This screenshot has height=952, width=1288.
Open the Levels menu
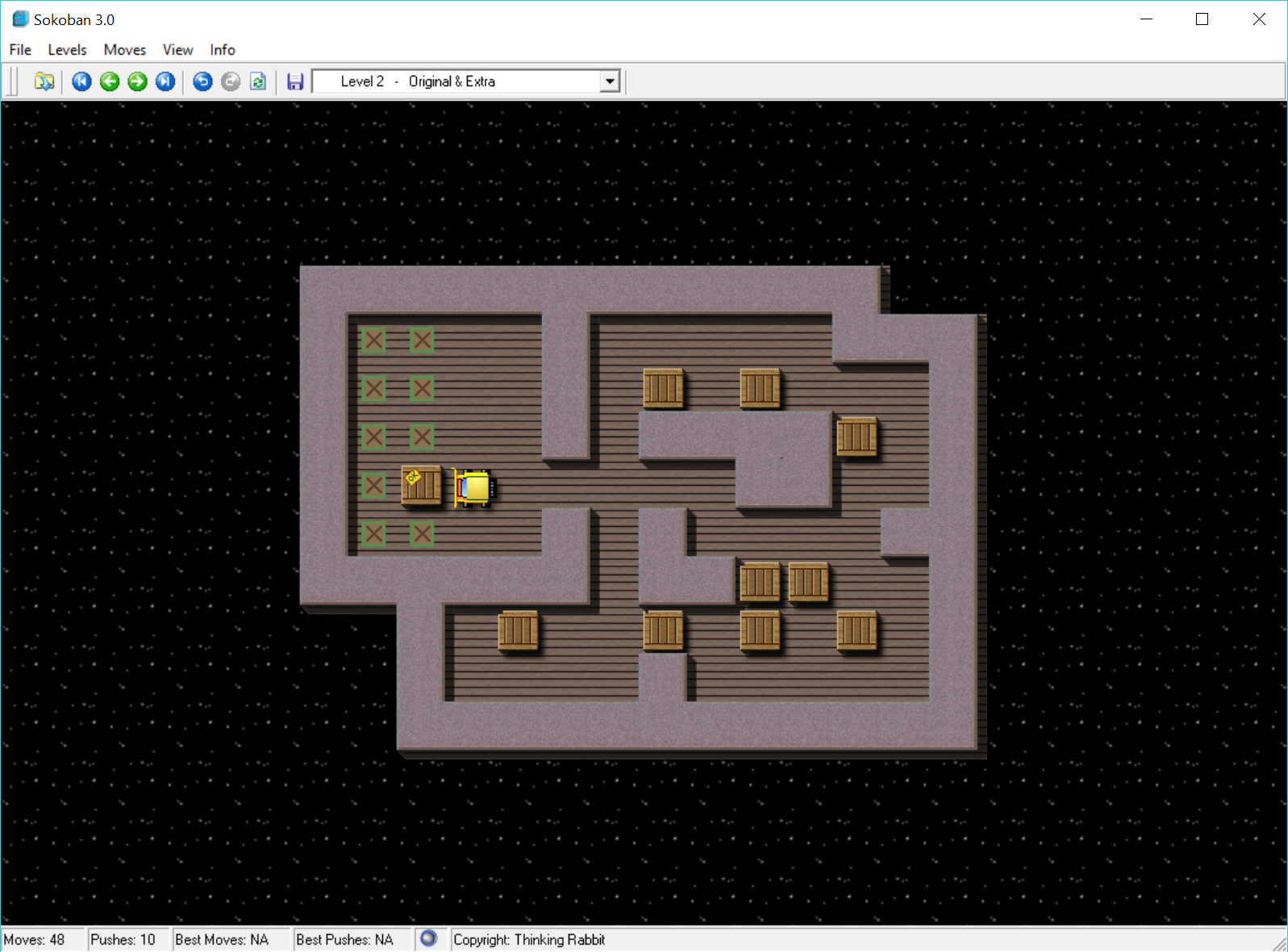(67, 50)
